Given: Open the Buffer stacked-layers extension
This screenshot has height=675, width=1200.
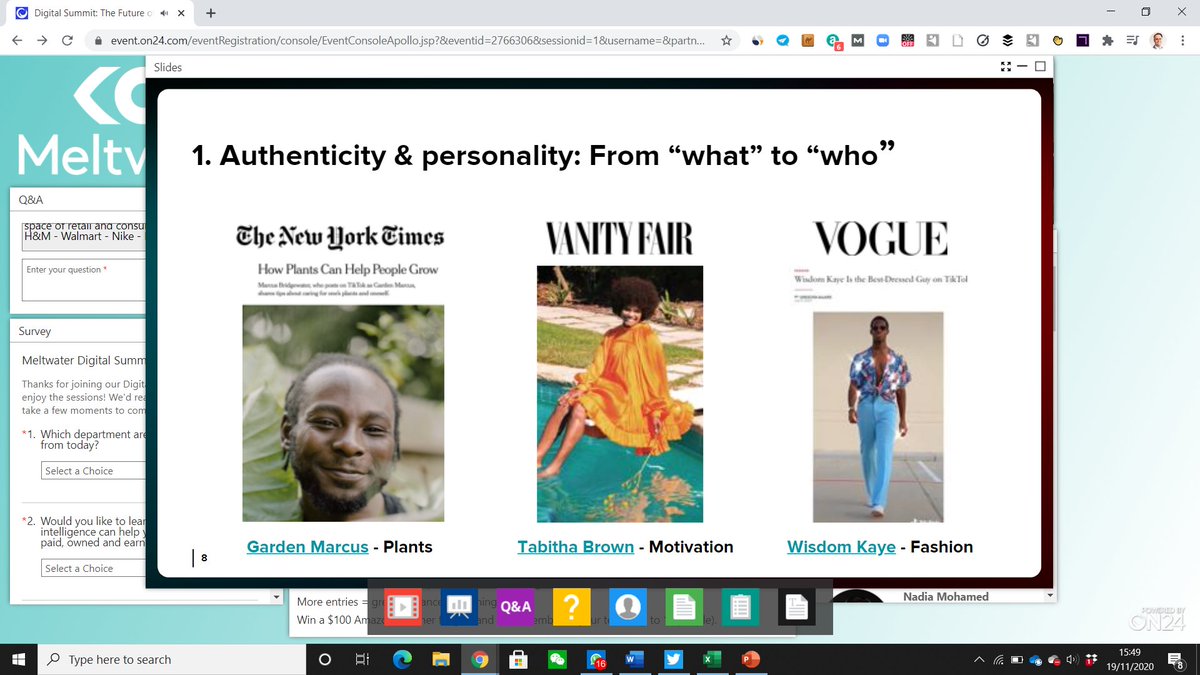Looking at the screenshot, I should tap(1008, 41).
